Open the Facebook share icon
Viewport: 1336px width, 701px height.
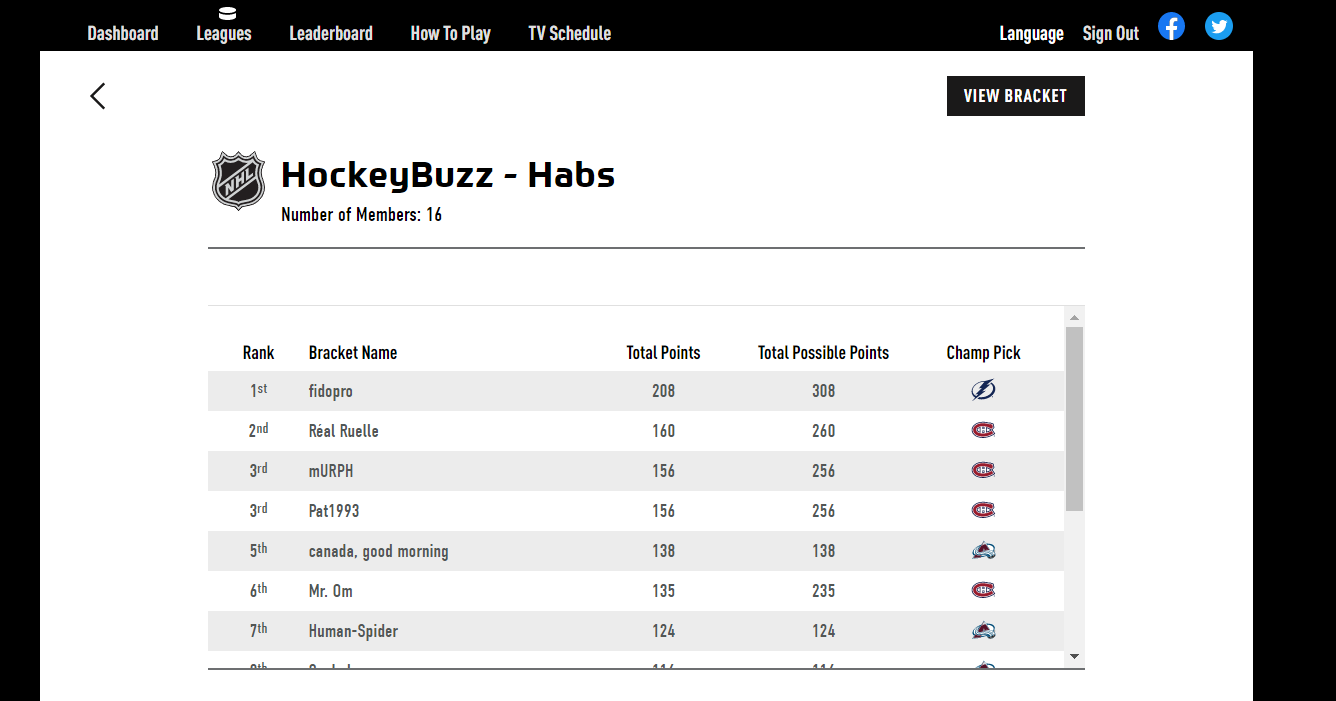[1172, 26]
